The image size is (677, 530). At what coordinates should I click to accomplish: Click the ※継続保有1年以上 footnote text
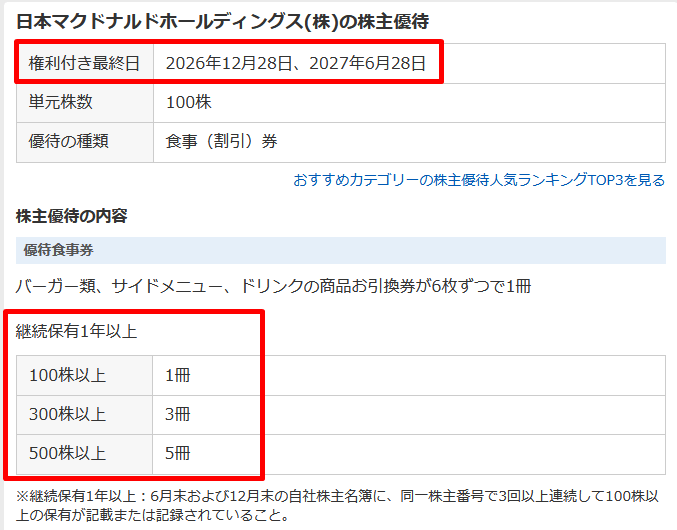click(x=337, y=505)
